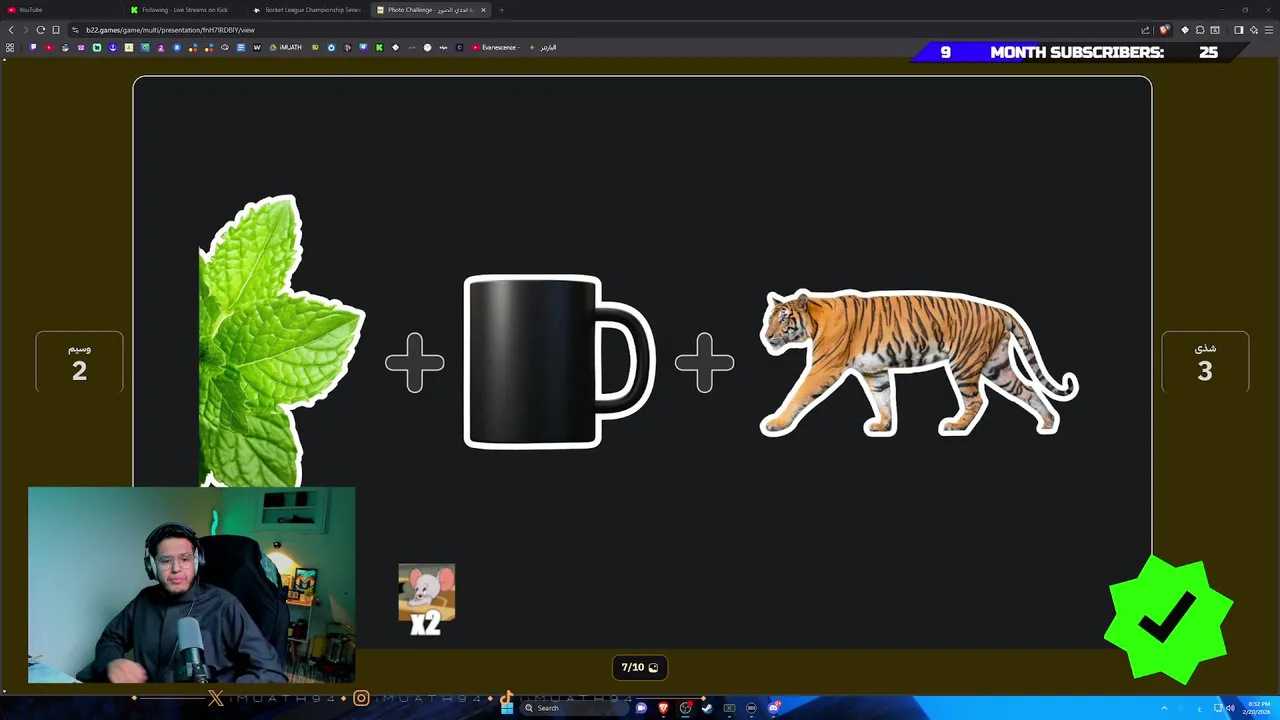Switch to Rocket League Championship Series tab
Image resolution: width=1280 pixels, height=720 pixels.
tap(308, 10)
